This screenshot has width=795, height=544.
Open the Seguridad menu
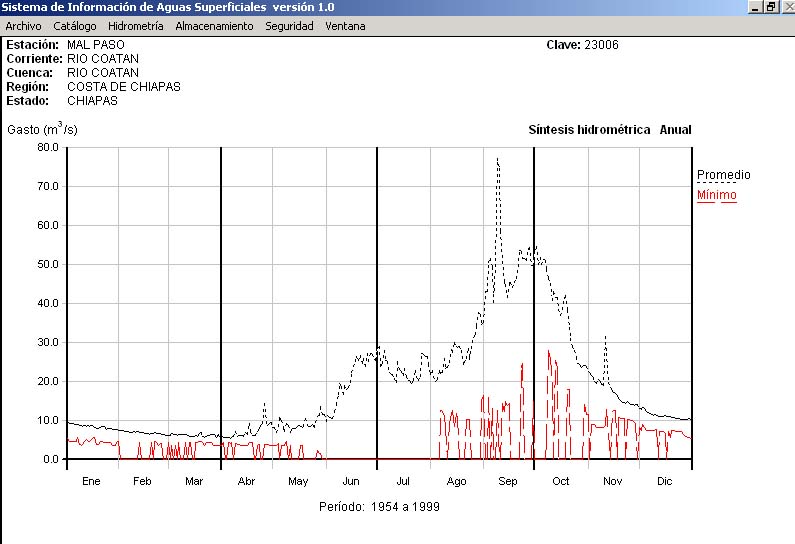289,26
